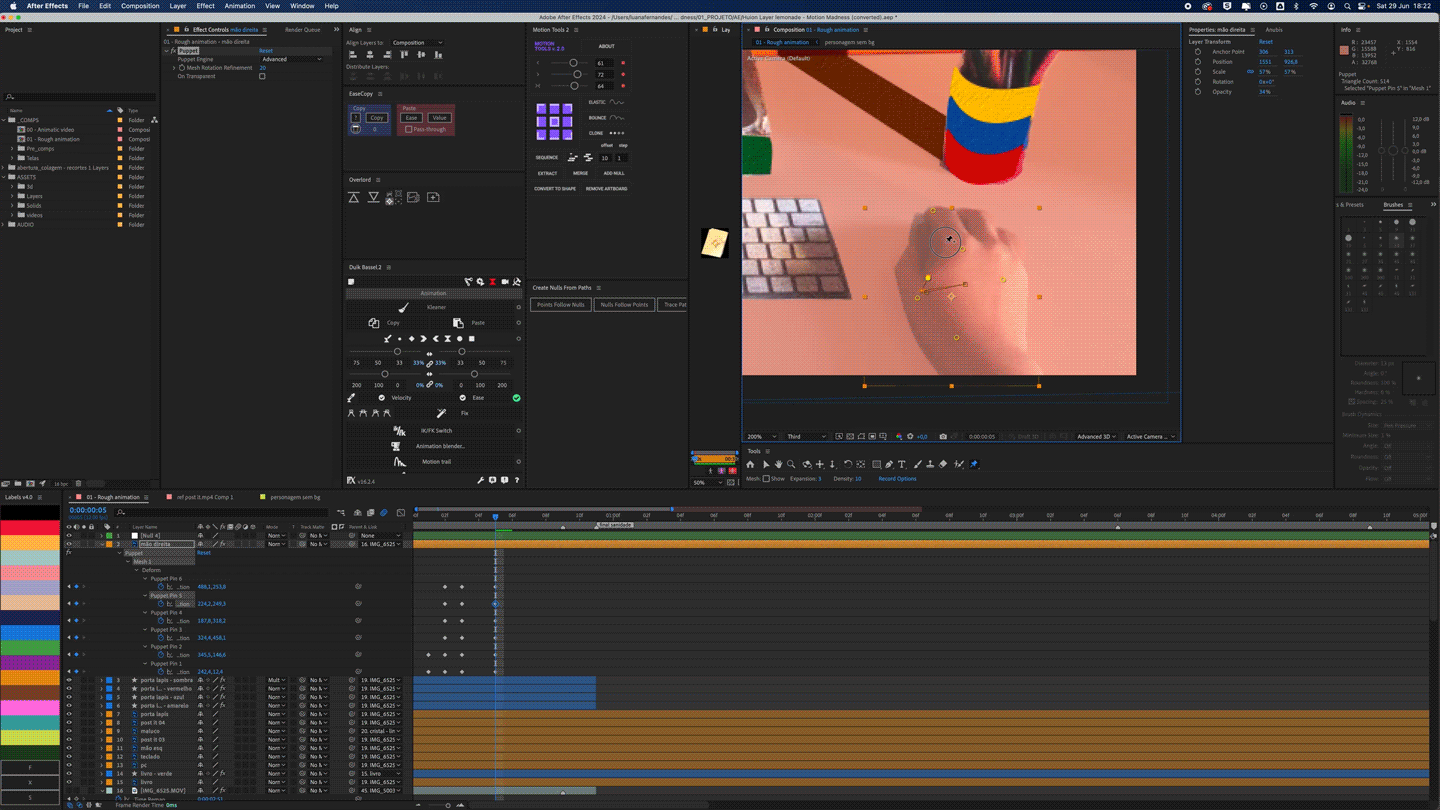Screen dimensions: 1440x810
Task: Click Points Follow Nulls button
Action: (x=561, y=305)
